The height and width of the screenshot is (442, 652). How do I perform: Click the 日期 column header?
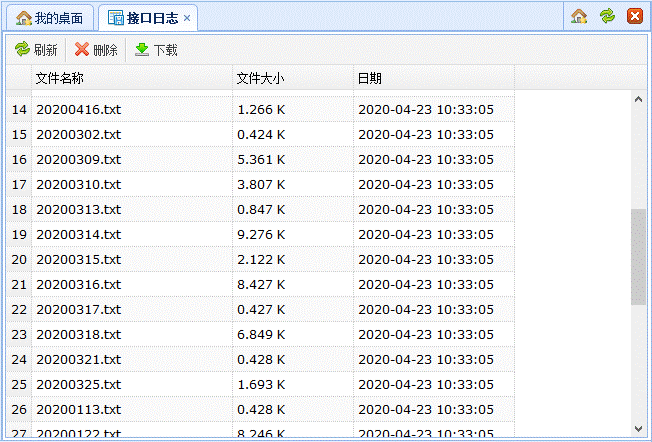pyautogui.click(x=434, y=78)
